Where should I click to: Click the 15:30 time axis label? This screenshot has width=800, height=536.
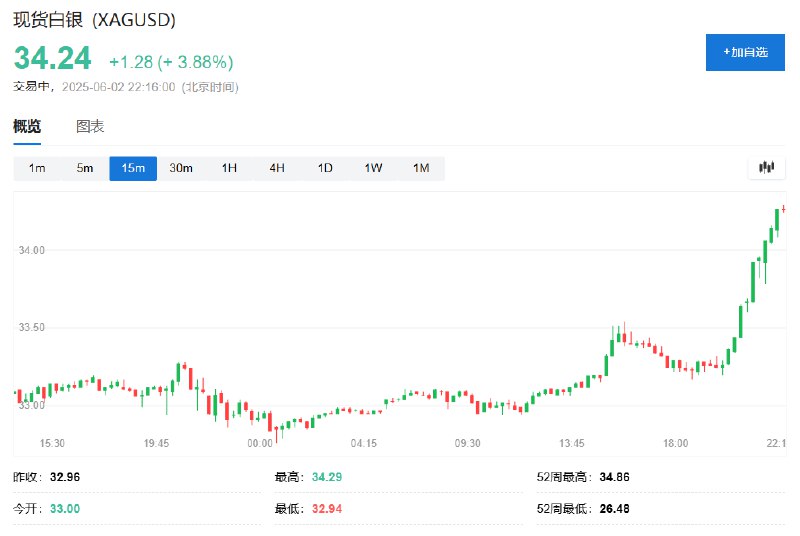pos(52,443)
